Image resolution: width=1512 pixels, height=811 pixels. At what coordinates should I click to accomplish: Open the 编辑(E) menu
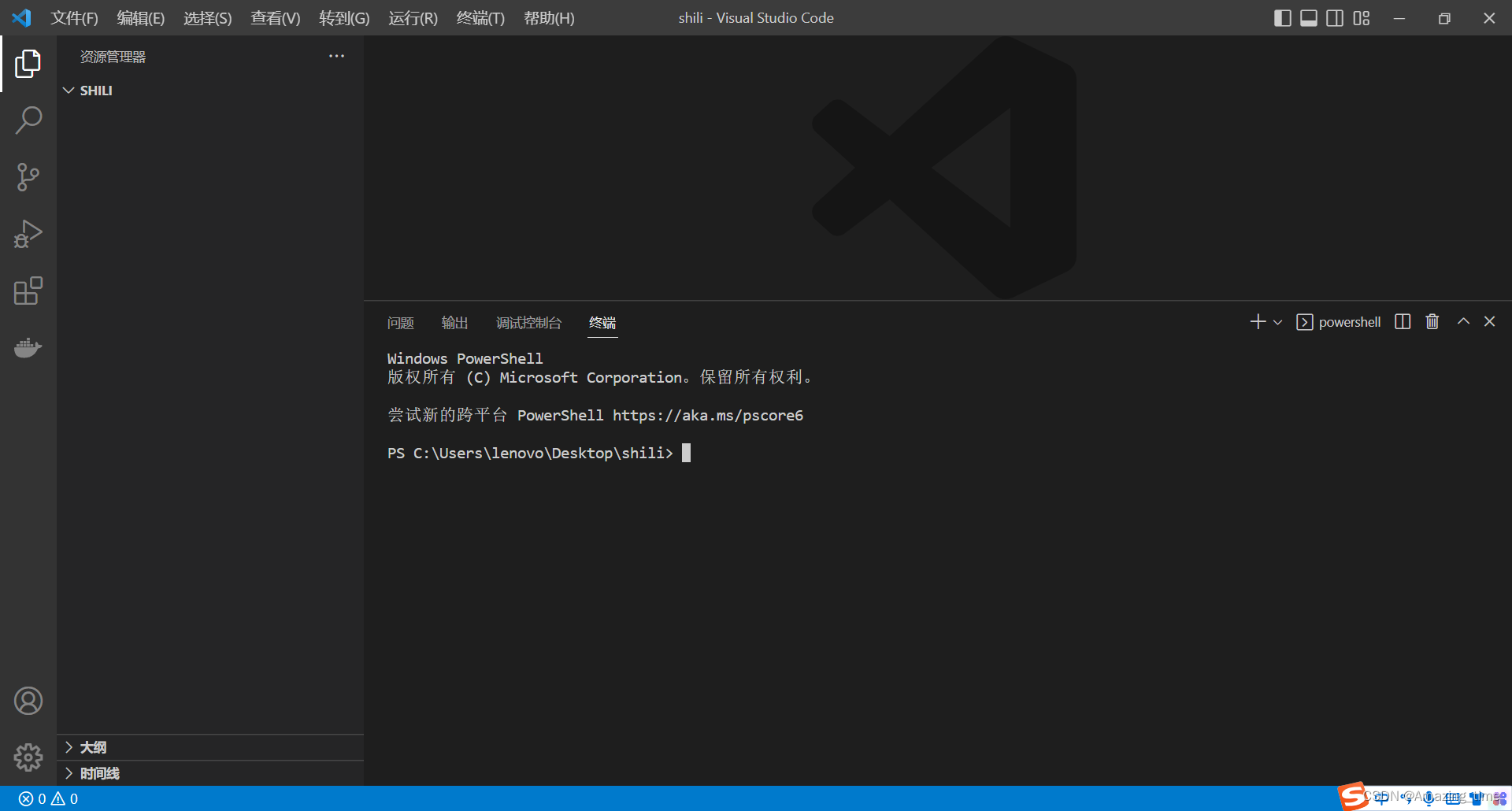(141, 18)
